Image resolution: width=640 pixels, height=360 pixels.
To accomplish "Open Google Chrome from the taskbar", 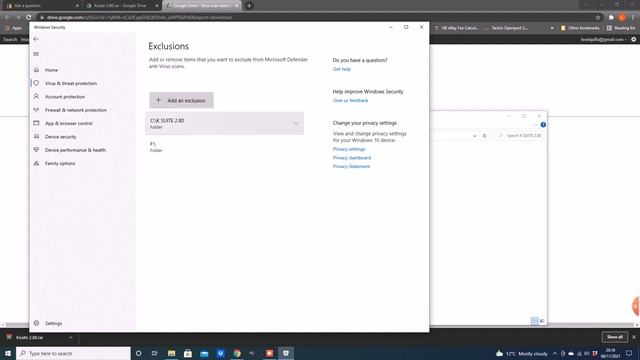I will [x=237, y=353].
